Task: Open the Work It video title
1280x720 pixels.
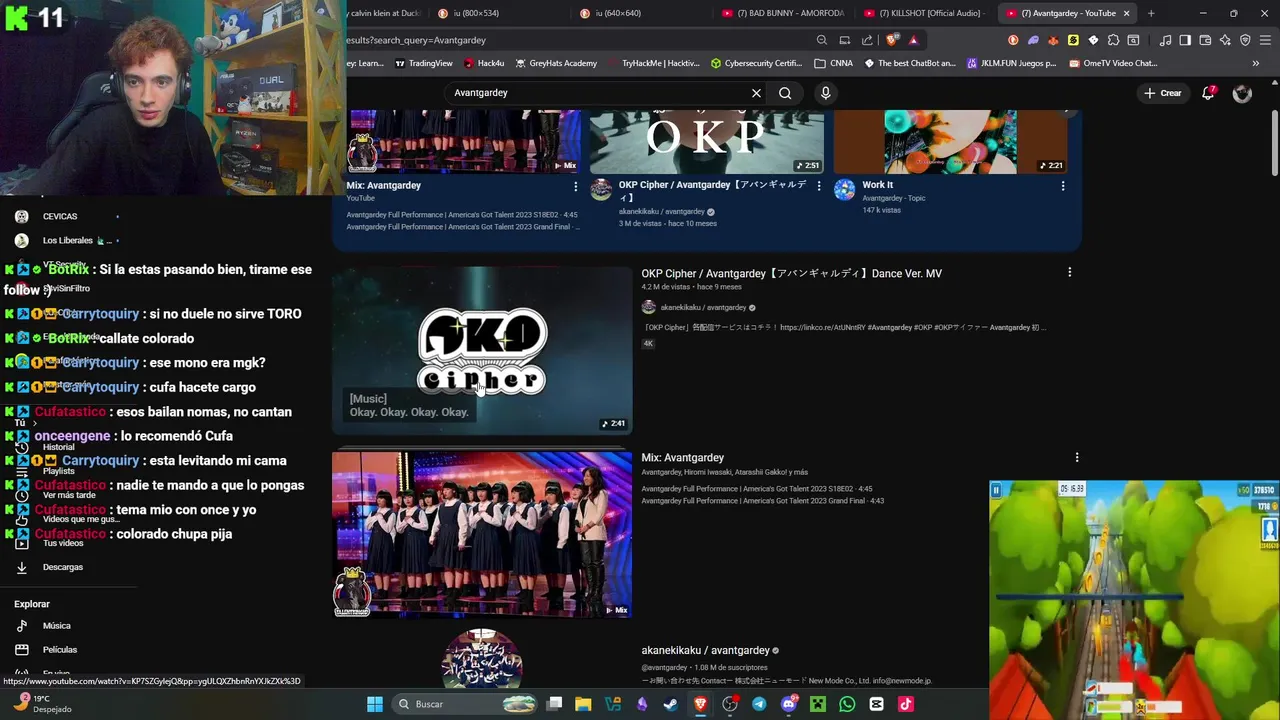Action: point(877,184)
